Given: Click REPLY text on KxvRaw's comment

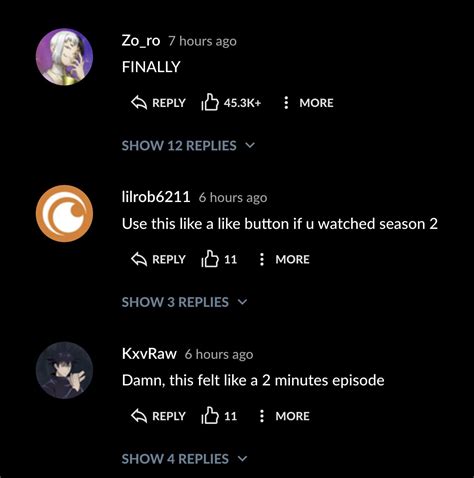Looking at the screenshot, I should pos(169,416).
